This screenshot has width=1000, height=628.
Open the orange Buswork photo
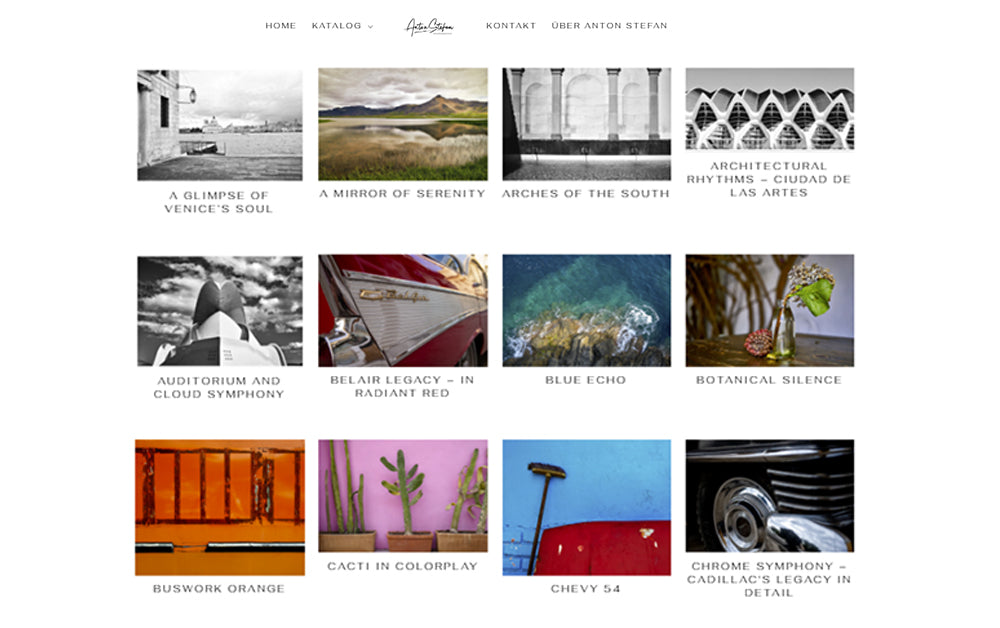220,508
